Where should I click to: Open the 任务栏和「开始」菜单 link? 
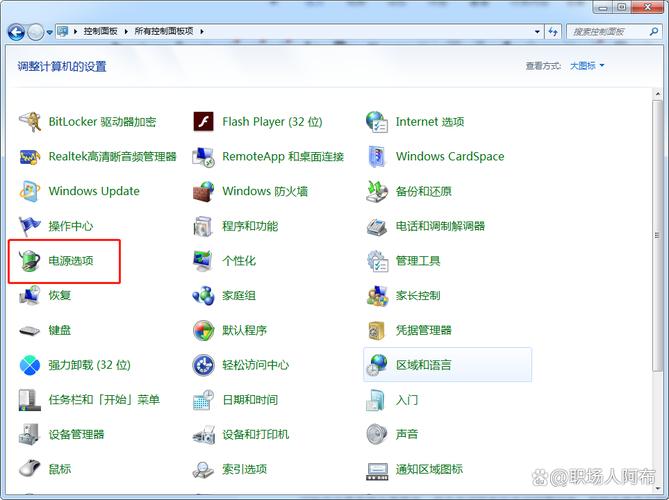[x=104, y=400]
